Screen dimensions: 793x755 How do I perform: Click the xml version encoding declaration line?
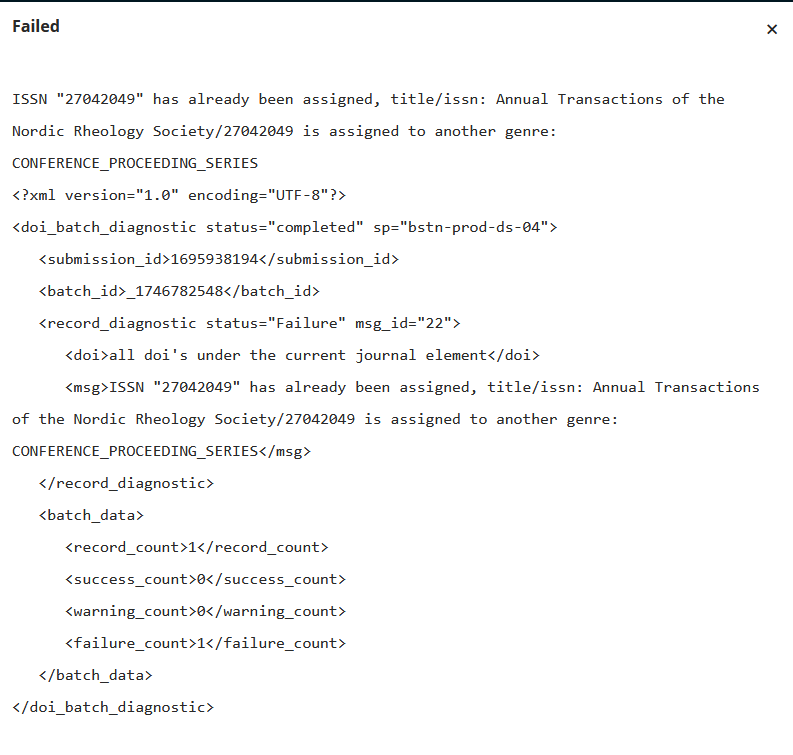point(179,196)
